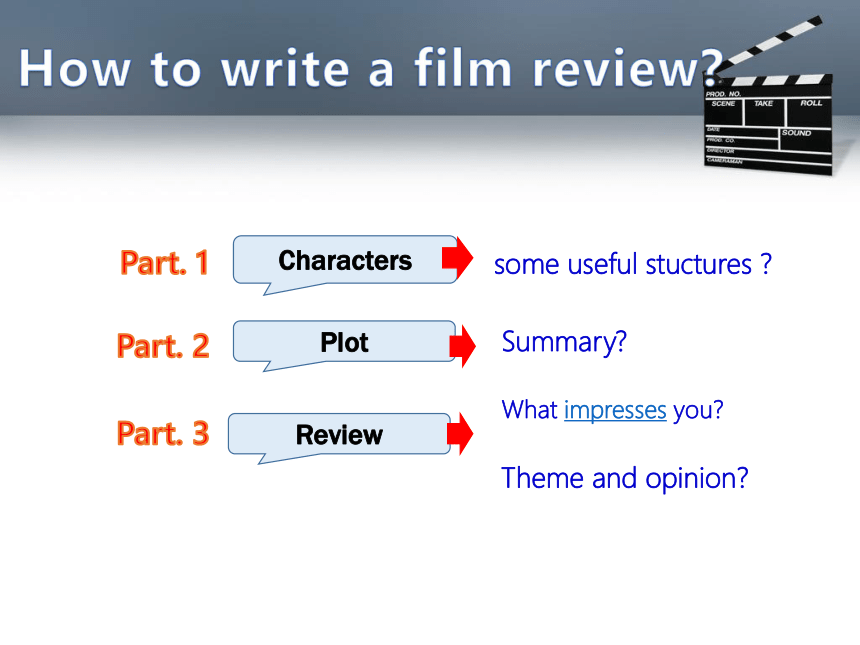The height and width of the screenshot is (645, 860).
Task: Click the Part. 2 label
Action: (163, 346)
